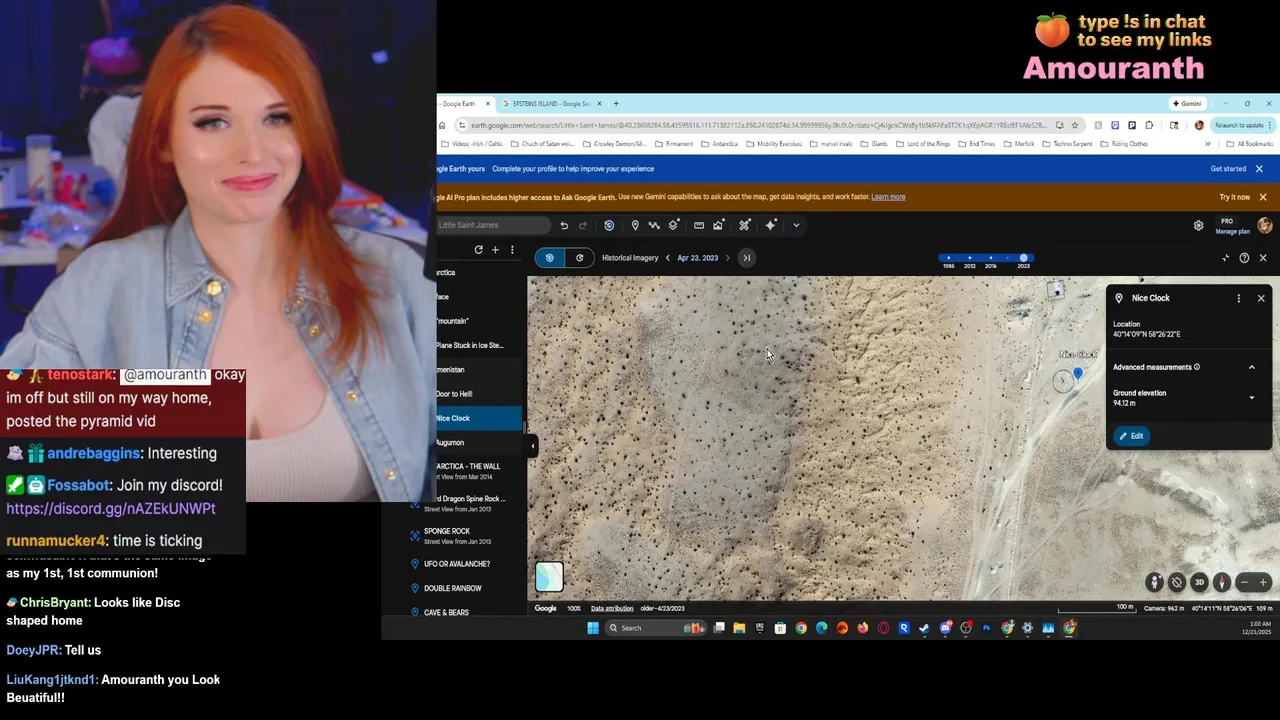Image resolution: width=1280 pixels, height=720 pixels.
Task: Open help icon in historical imagery bar
Action: coord(1244,258)
